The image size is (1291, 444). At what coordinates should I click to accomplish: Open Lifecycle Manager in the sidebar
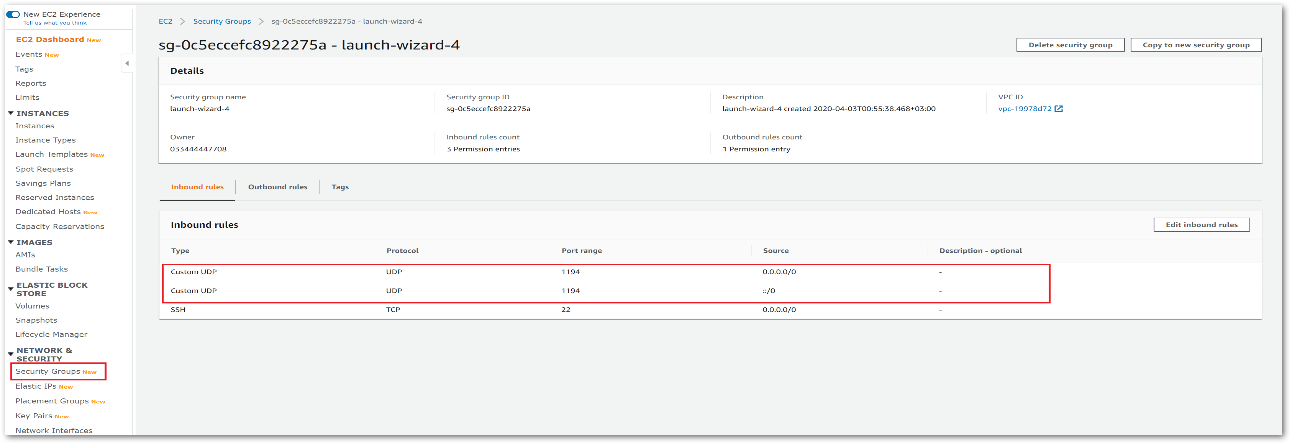[x=51, y=334]
